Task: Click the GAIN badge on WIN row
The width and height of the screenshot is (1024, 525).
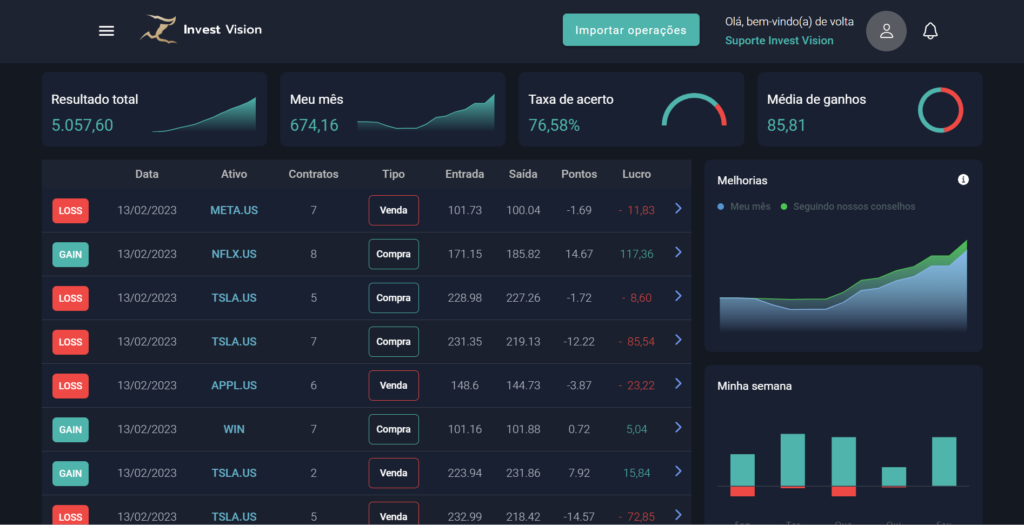Action: coord(71,430)
